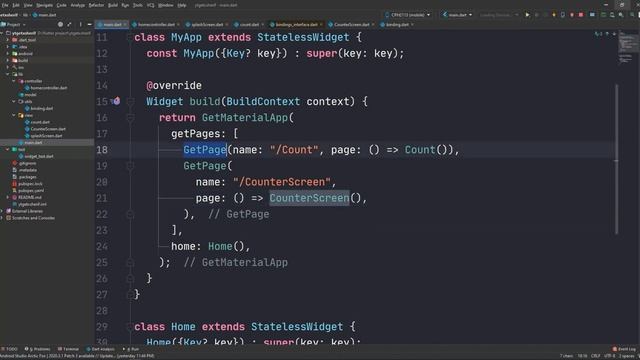Open the Window menu

(x=165, y=5)
